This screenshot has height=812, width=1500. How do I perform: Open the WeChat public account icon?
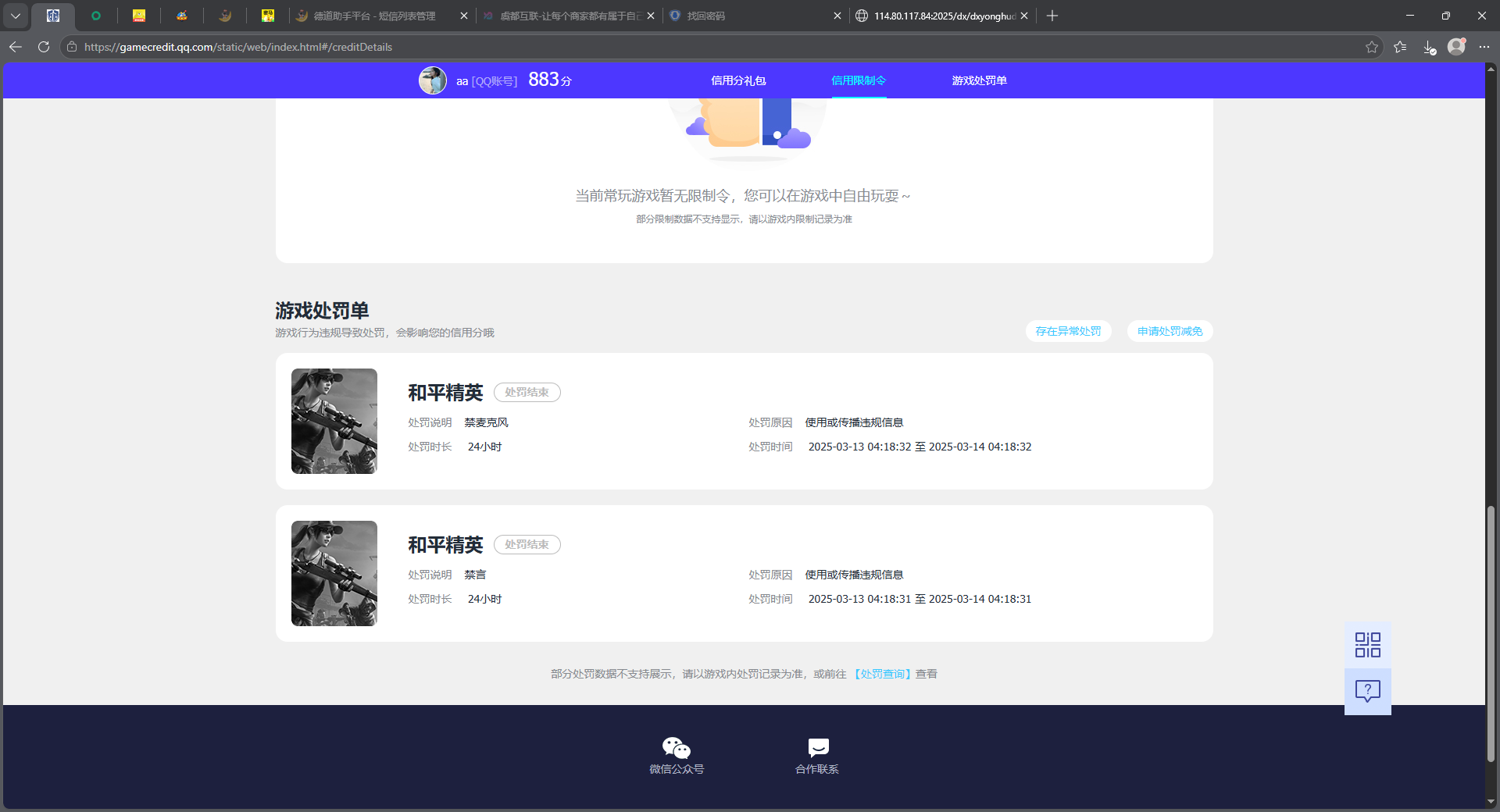click(676, 748)
